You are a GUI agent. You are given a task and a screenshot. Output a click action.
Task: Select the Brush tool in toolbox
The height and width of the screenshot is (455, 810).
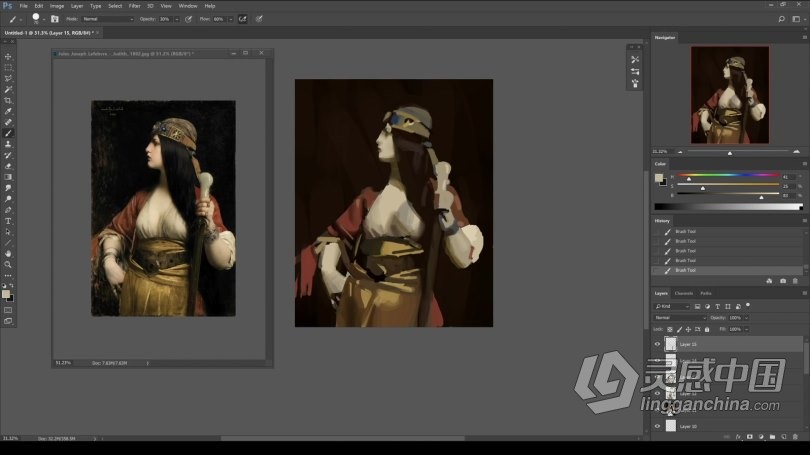pos(8,133)
